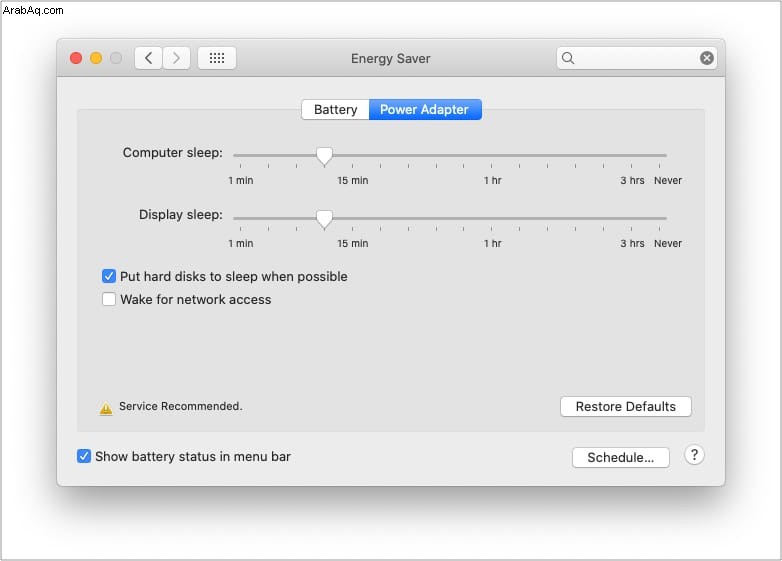This screenshot has height=561, width=782.
Task: Click the yellow warning triangle icon
Action: [106, 408]
